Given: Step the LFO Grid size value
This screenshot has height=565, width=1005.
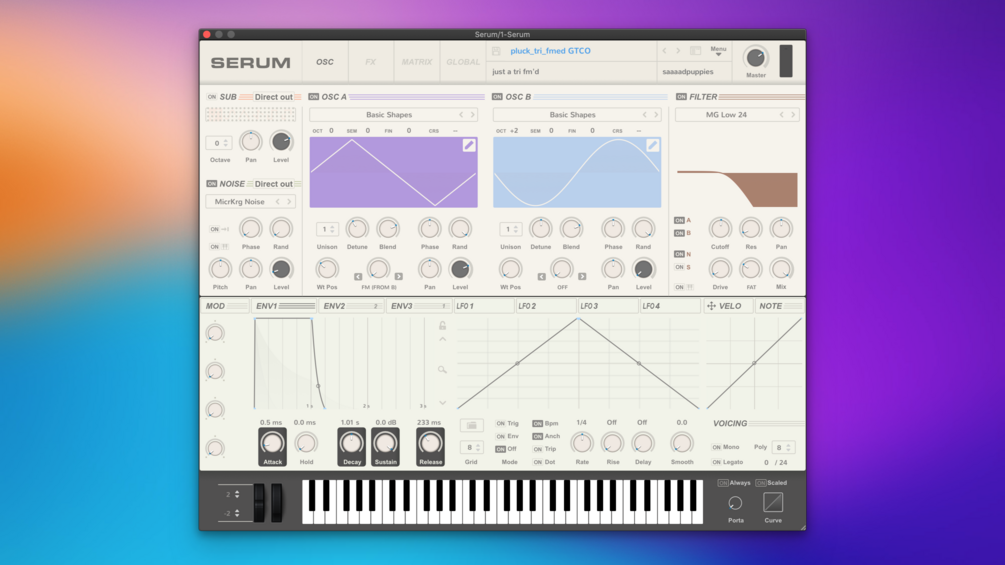Looking at the screenshot, I should click(478, 447).
